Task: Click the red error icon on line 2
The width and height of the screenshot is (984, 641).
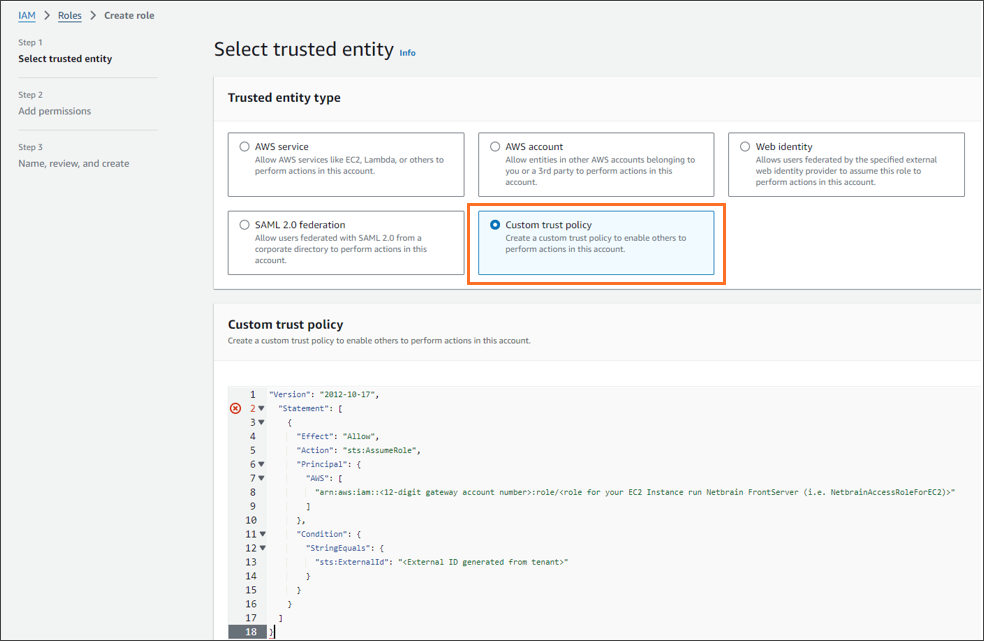Action: pos(235,408)
